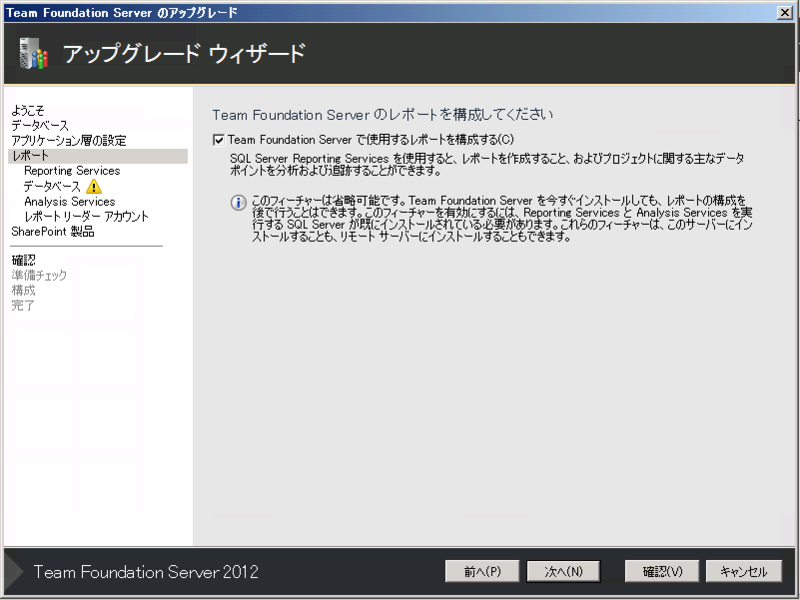800x600 pixels.
Task: Click the キャンセル button
Action: tap(743, 571)
